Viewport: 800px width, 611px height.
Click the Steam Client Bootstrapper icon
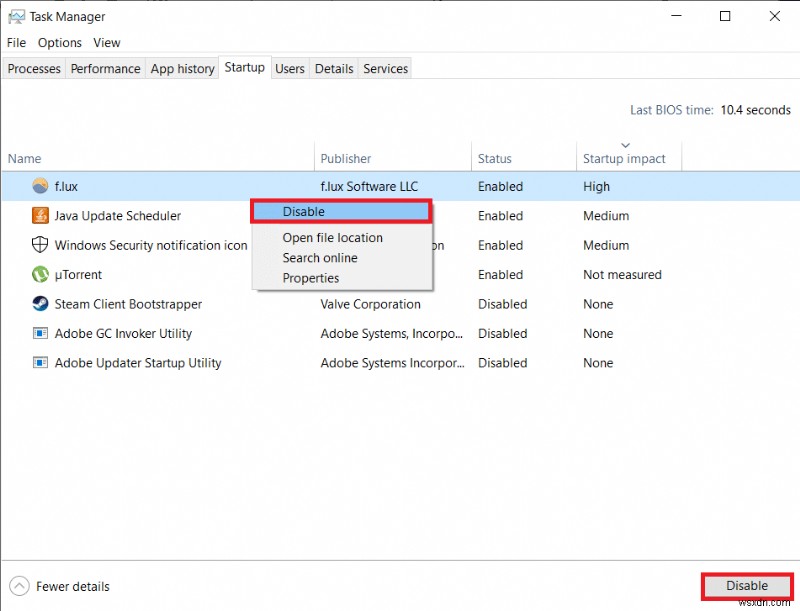[40, 304]
